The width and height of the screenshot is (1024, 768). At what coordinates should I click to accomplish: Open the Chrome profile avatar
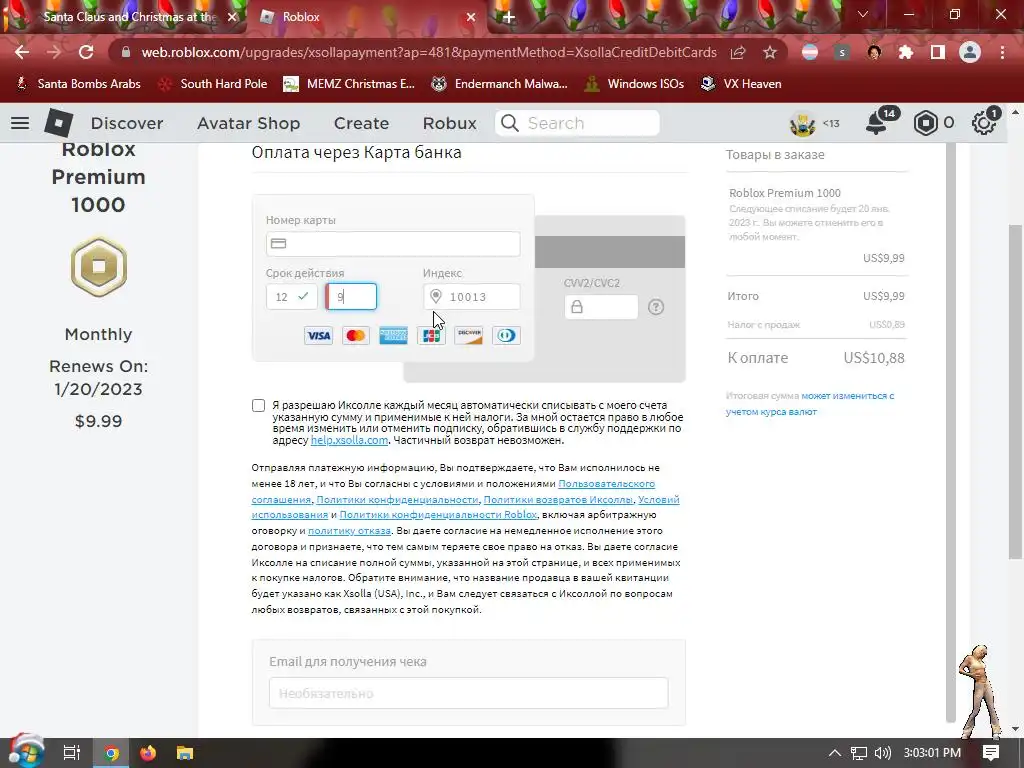click(x=970, y=52)
